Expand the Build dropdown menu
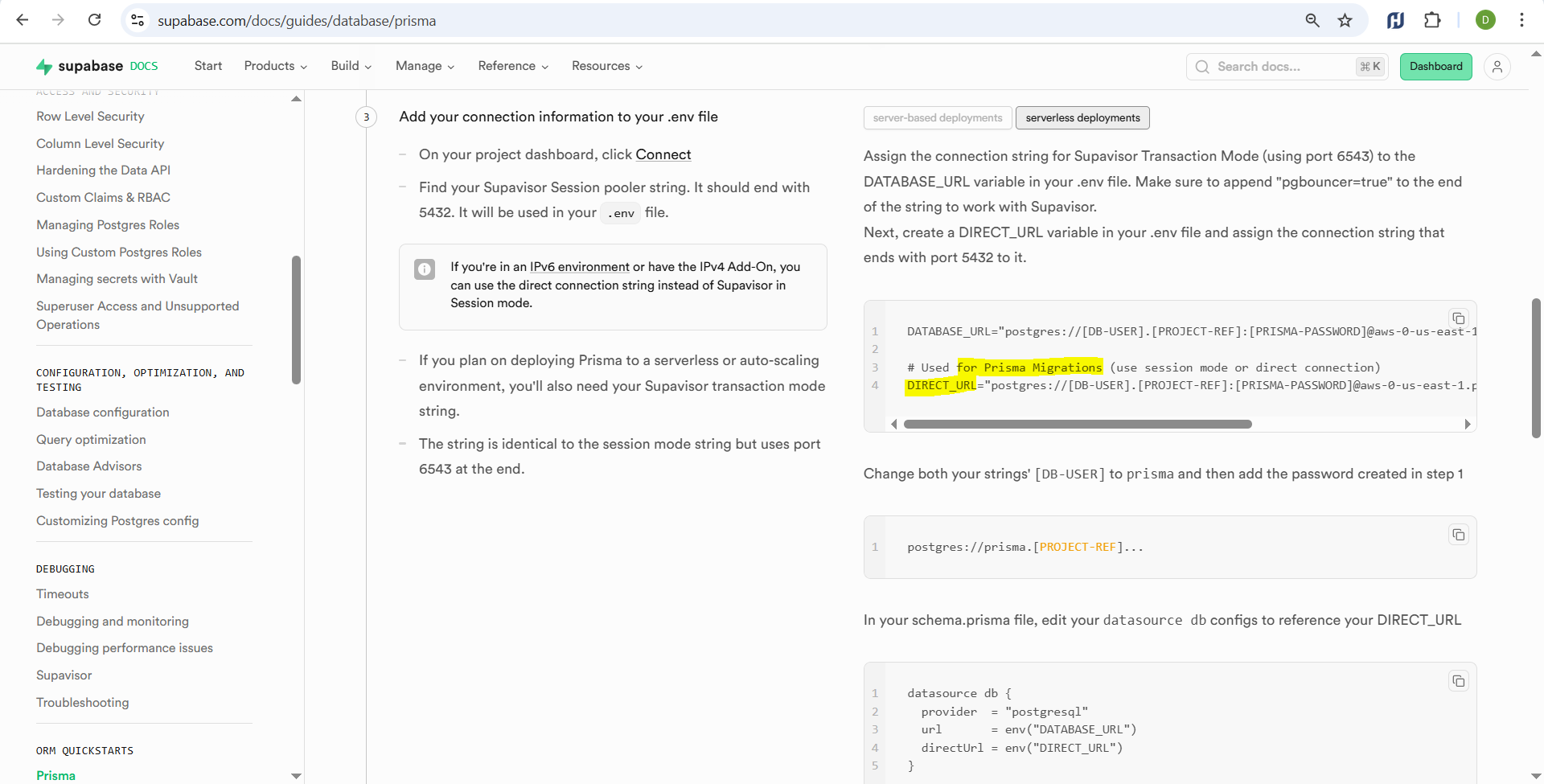Viewport: 1544px width, 784px height. coord(351,66)
